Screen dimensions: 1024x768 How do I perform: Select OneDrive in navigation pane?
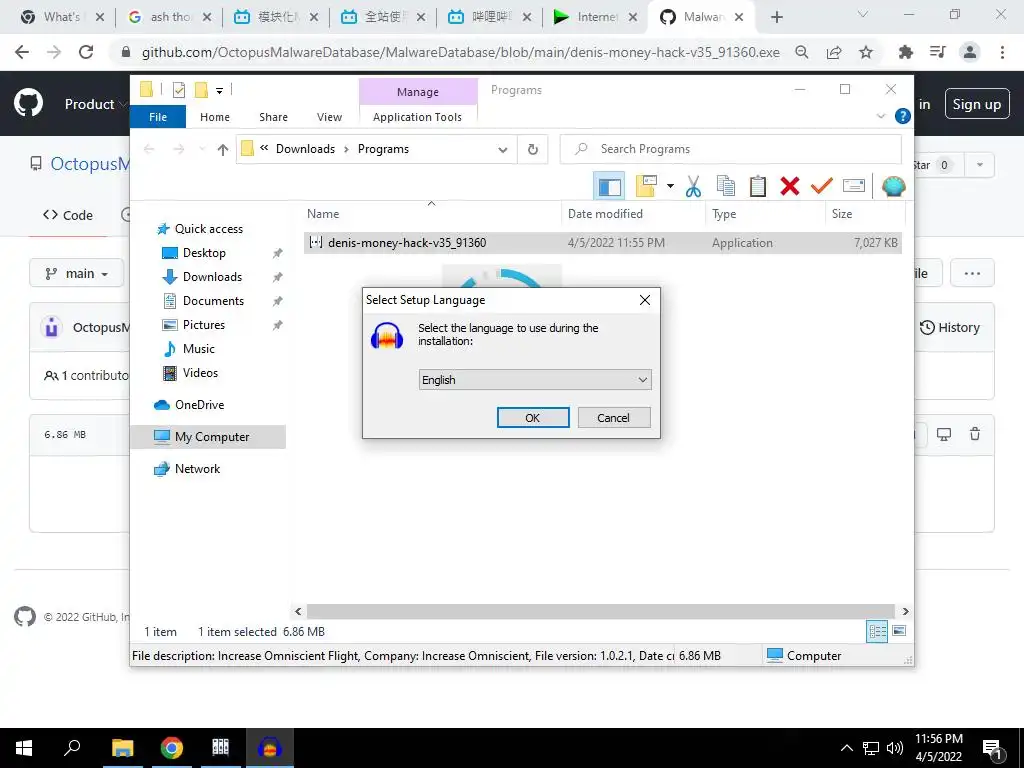(199, 405)
